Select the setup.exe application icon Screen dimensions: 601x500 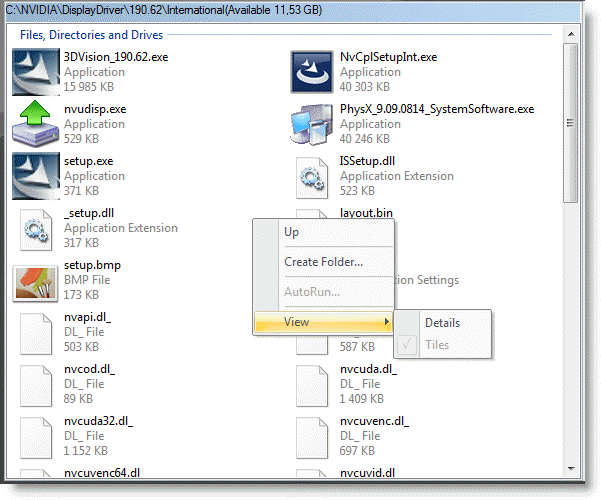(36, 176)
